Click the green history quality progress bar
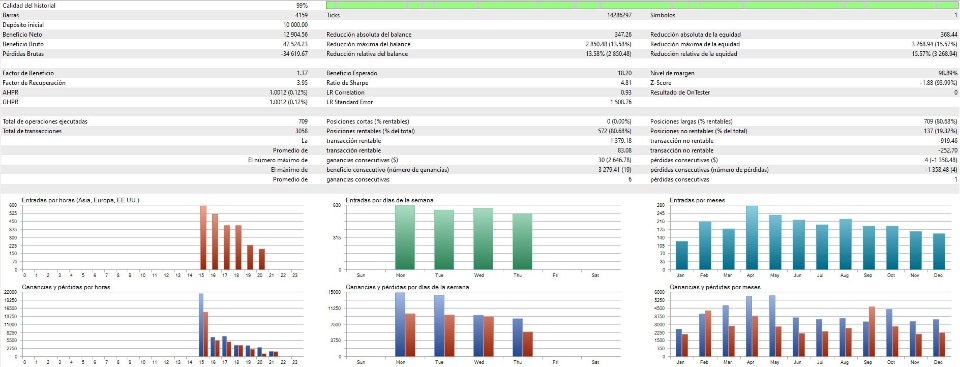Viewport: 960px width, 367px height. click(642, 5)
